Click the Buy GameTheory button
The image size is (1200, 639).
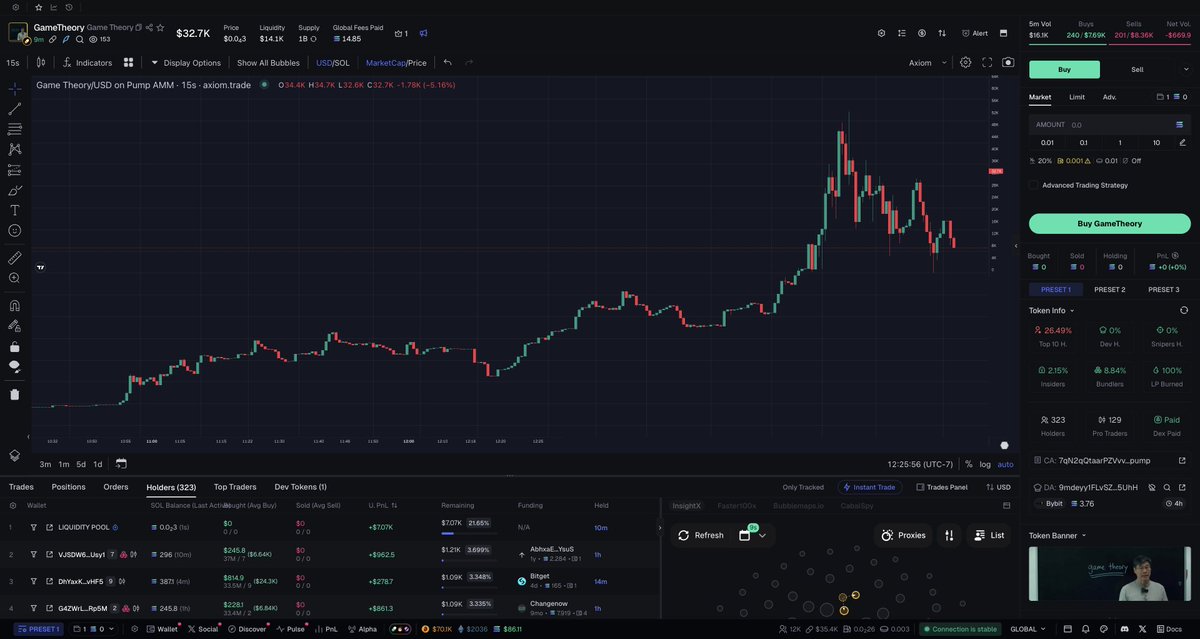click(x=1109, y=223)
